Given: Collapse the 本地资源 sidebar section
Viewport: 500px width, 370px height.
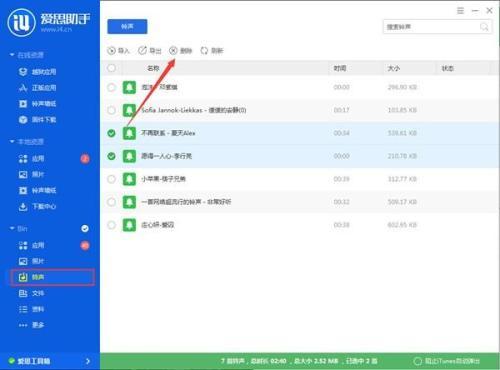Looking at the screenshot, I should tap(12, 142).
